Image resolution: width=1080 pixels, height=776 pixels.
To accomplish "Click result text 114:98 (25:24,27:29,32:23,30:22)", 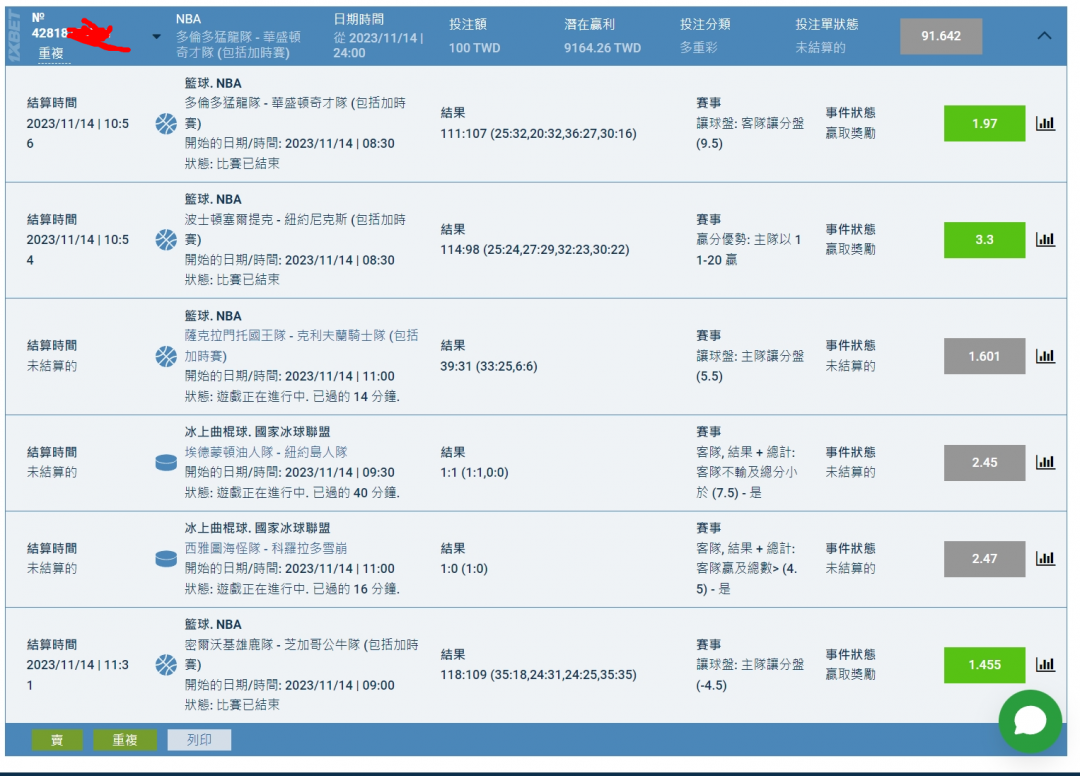I will coord(535,250).
